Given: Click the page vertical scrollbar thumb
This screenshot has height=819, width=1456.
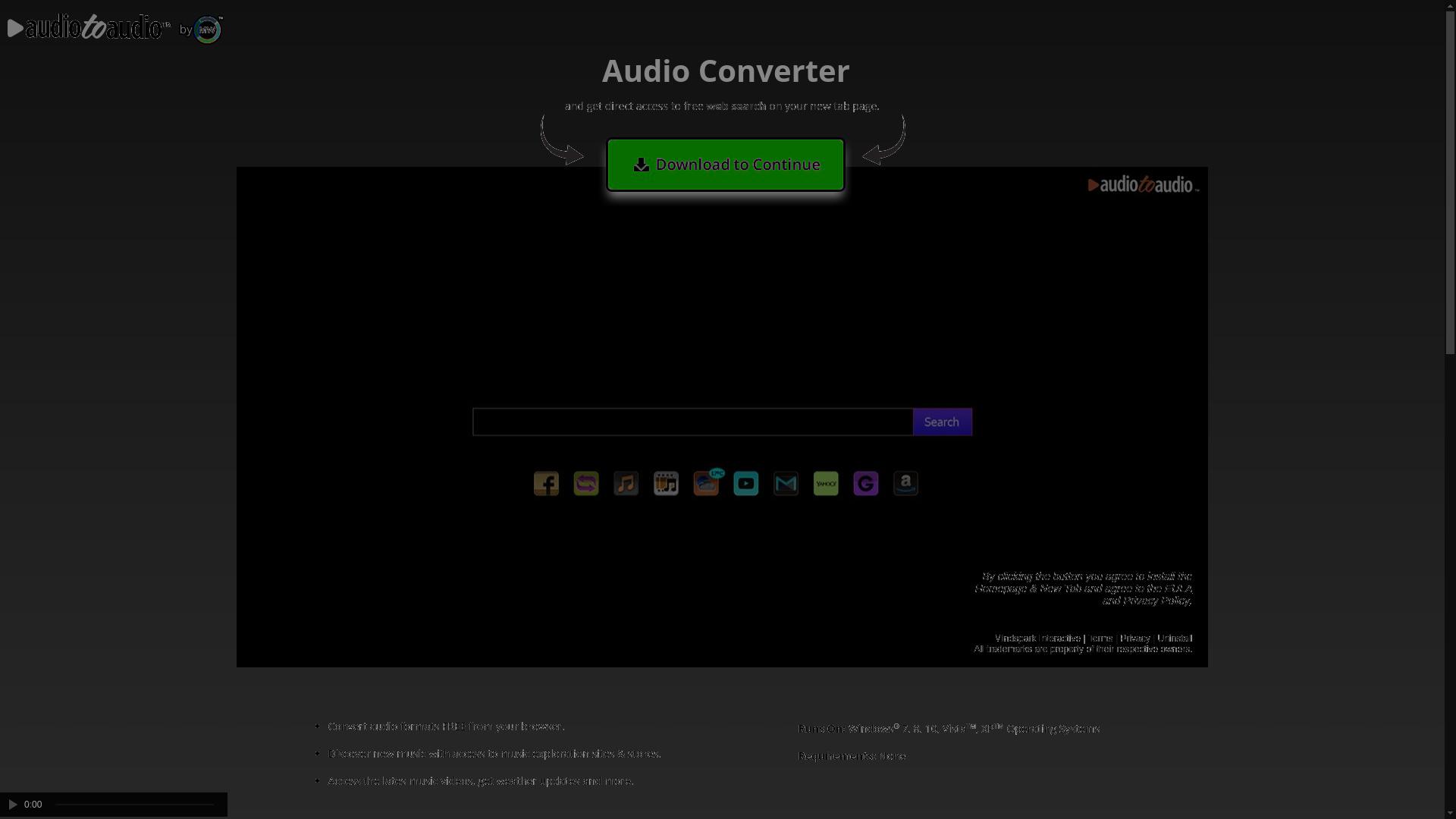Looking at the screenshot, I should pos(1450,182).
